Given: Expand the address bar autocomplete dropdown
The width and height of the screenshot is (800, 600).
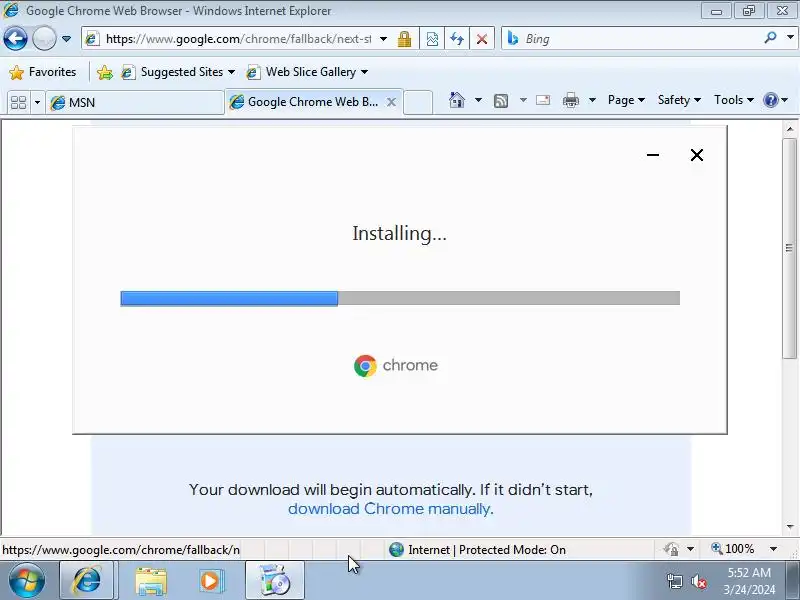Looking at the screenshot, I should pos(384,39).
